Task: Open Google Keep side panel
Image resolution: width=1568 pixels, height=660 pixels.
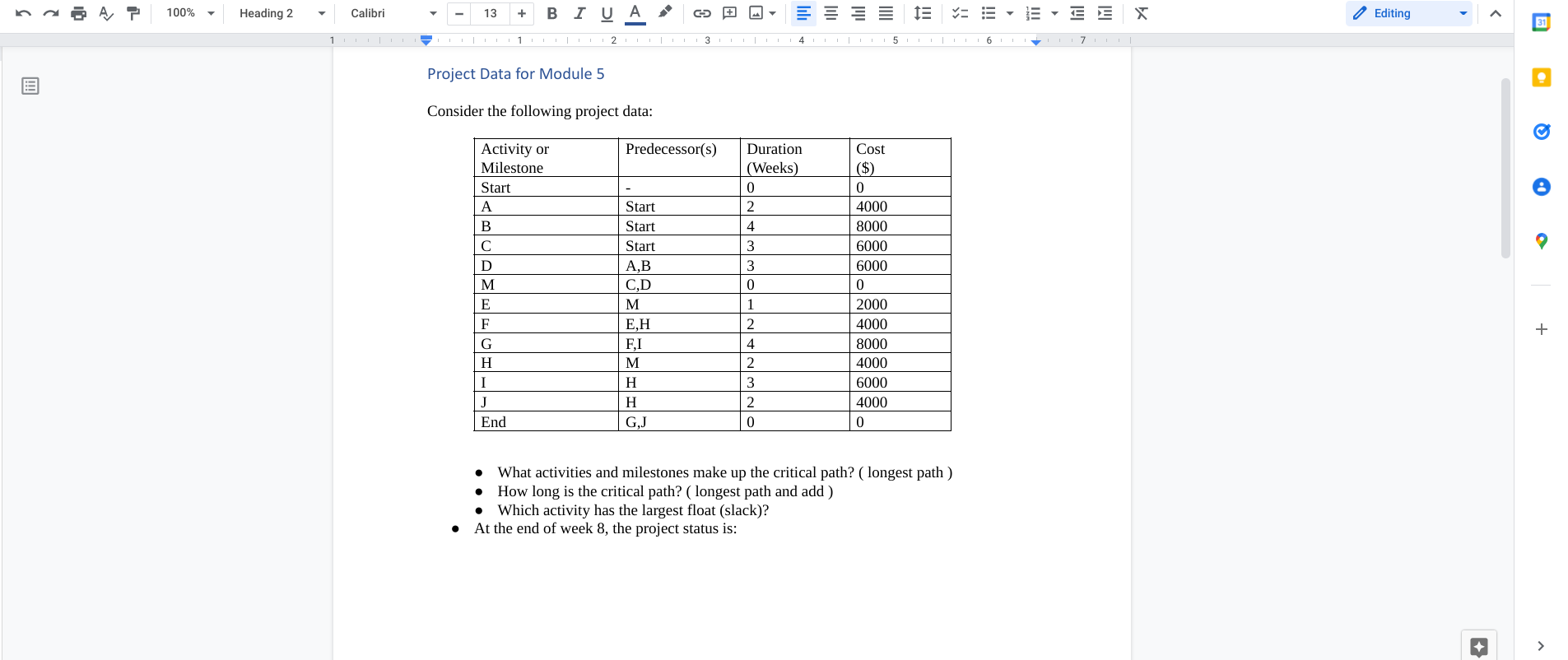Action: click(x=1542, y=77)
